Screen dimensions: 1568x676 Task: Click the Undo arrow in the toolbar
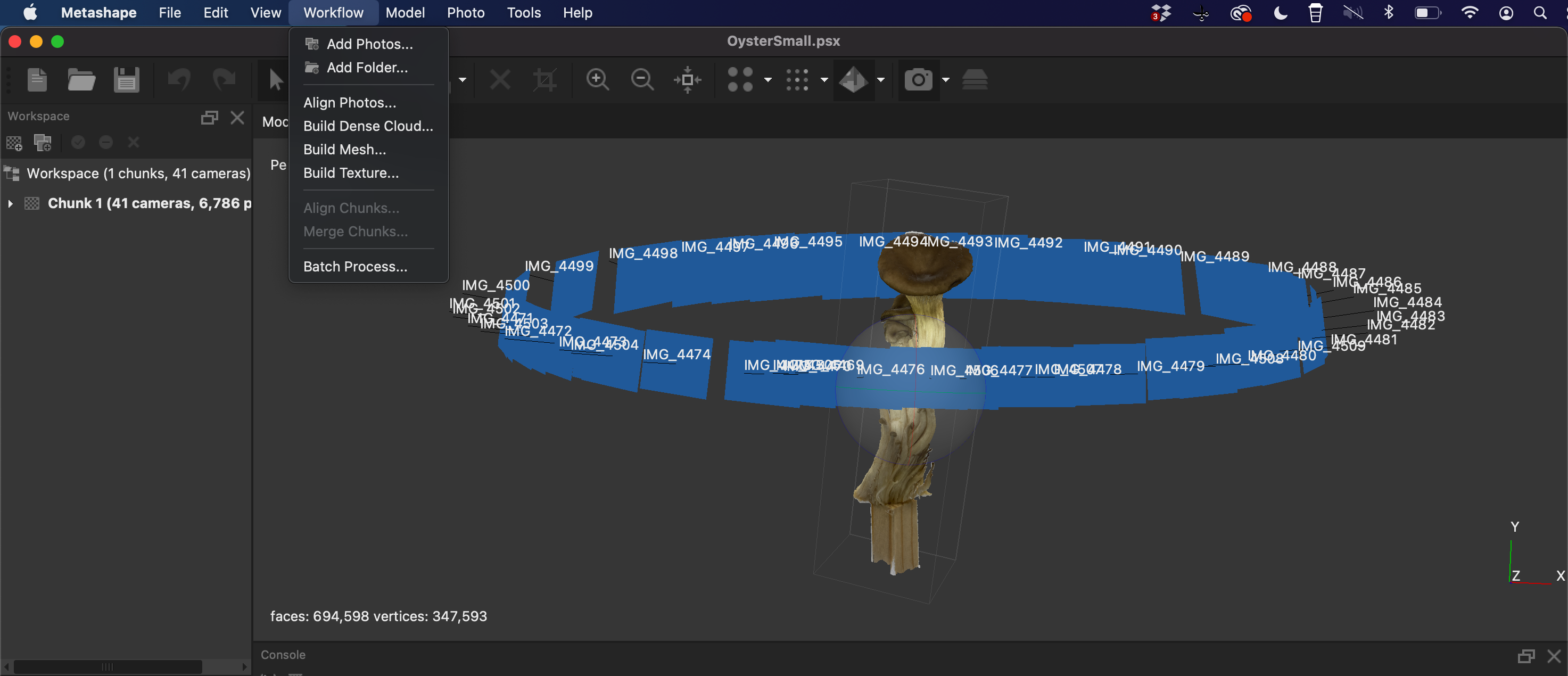coord(179,80)
